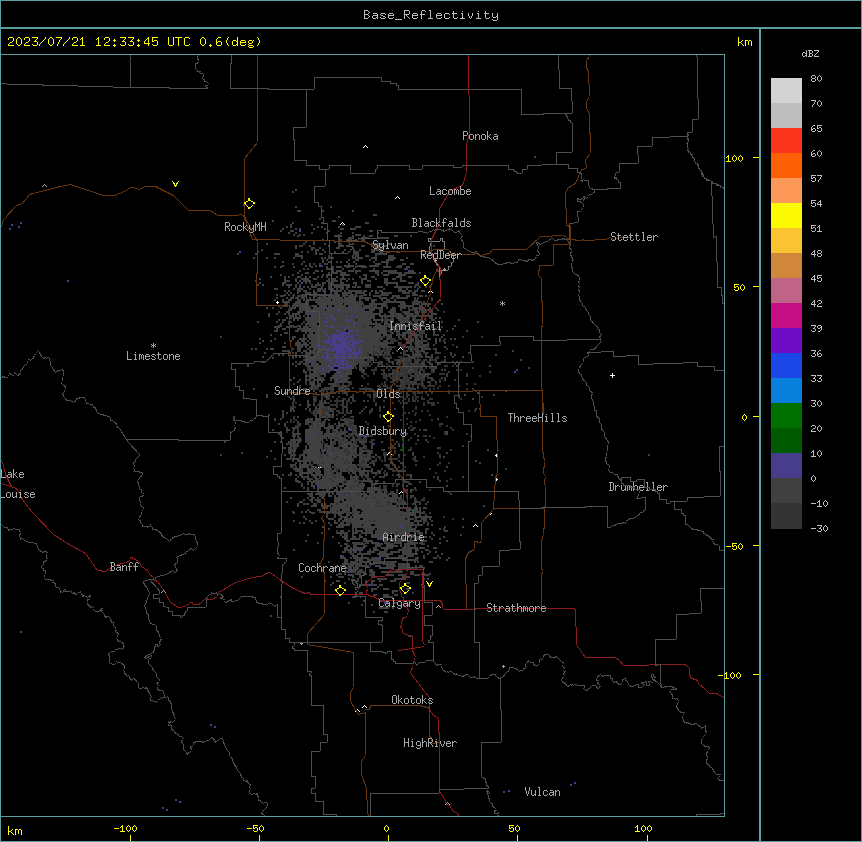The image size is (862, 842).
Task: Click the Base_Reflectivity title text
Action: point(431,15)
